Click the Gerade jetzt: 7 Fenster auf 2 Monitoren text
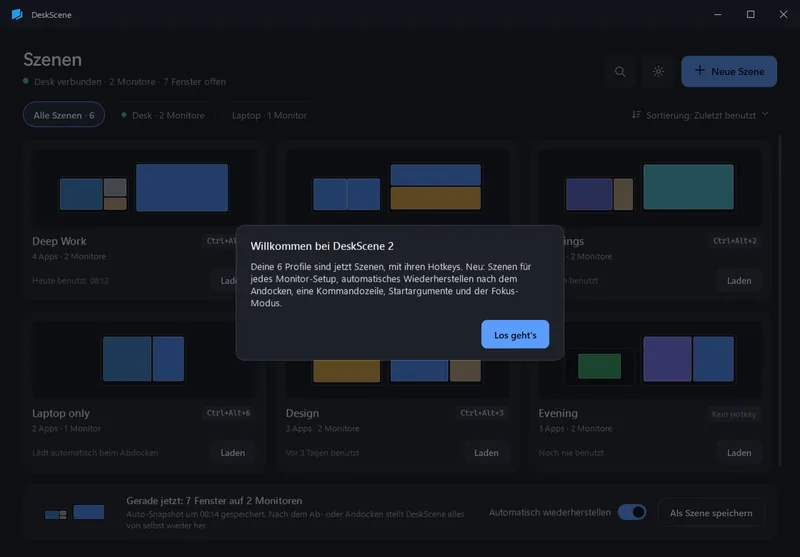 point(214,500)
